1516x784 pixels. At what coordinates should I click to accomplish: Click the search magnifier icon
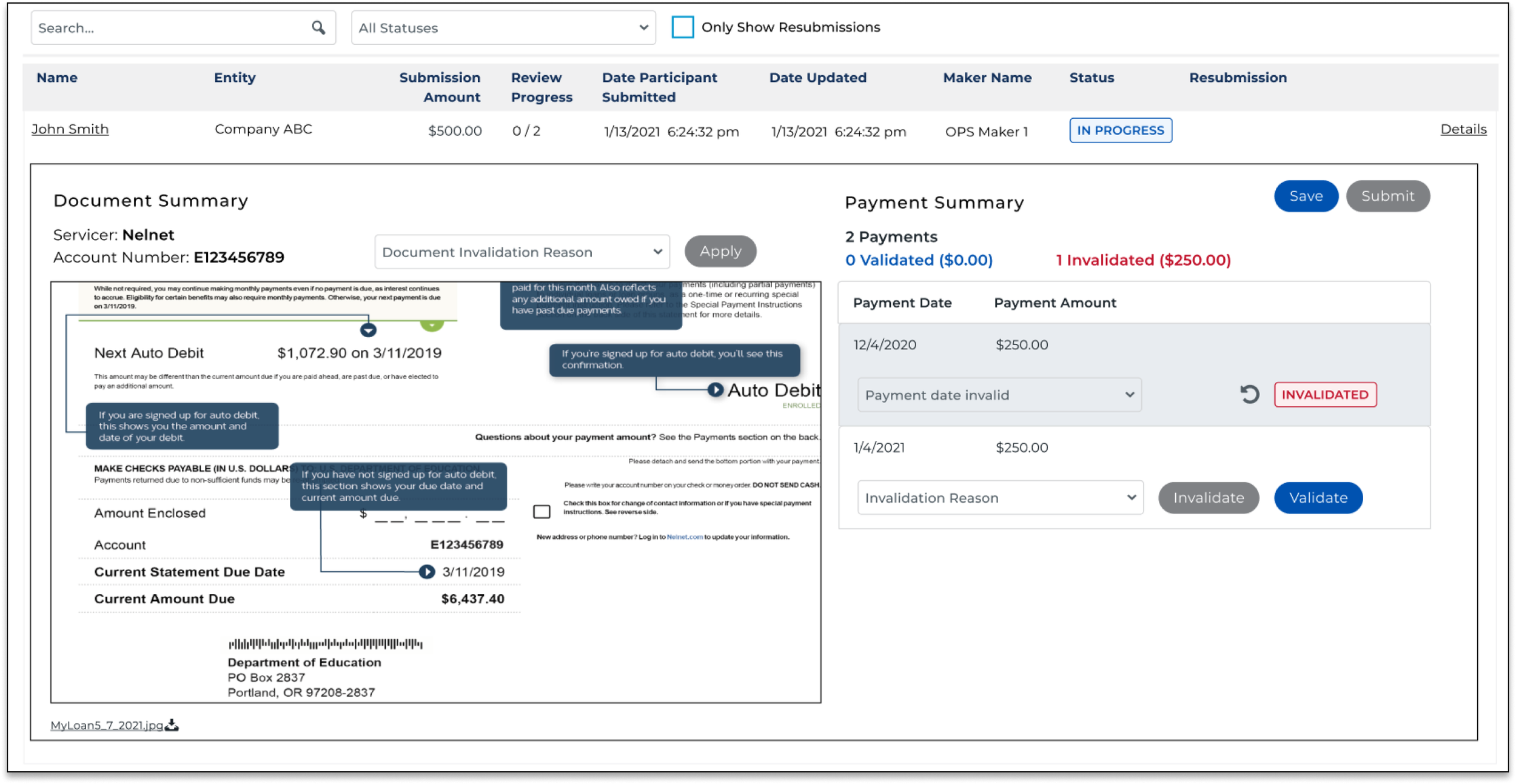tap(318, 27)
